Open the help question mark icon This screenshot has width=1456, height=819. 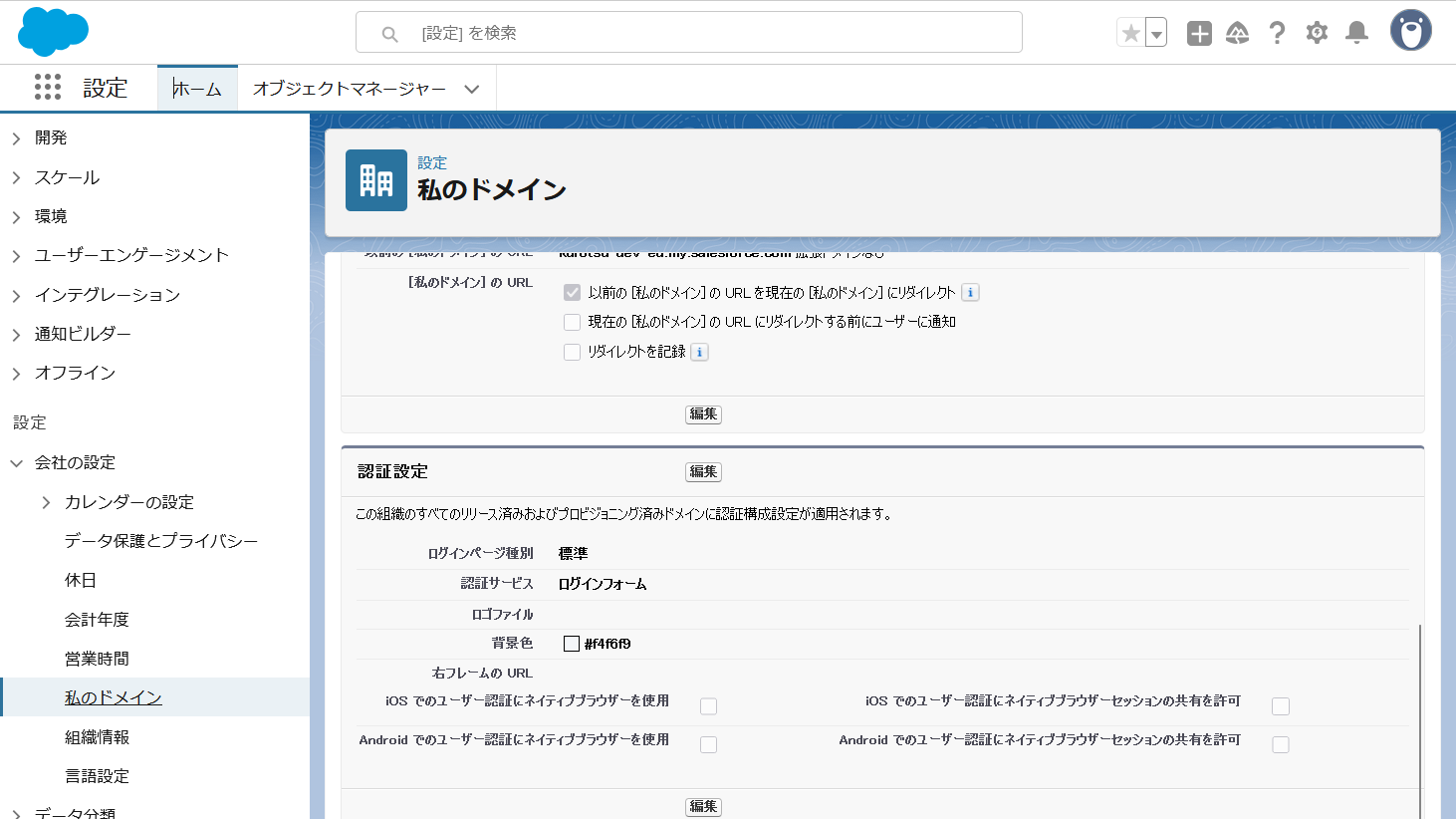pyautogui.click(x=1277, y=33)
